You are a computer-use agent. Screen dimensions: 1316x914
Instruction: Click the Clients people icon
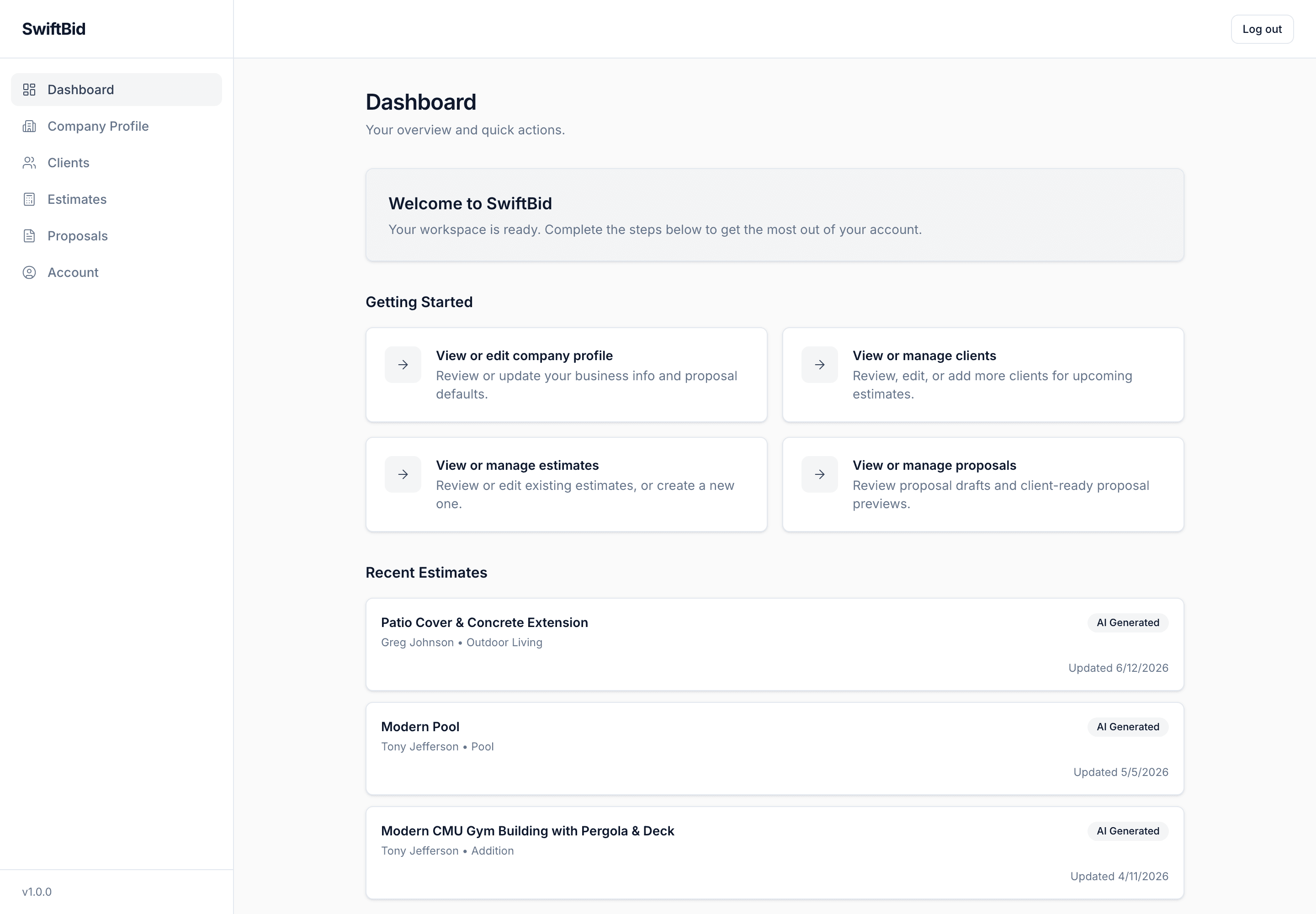(x=29, y=163)
